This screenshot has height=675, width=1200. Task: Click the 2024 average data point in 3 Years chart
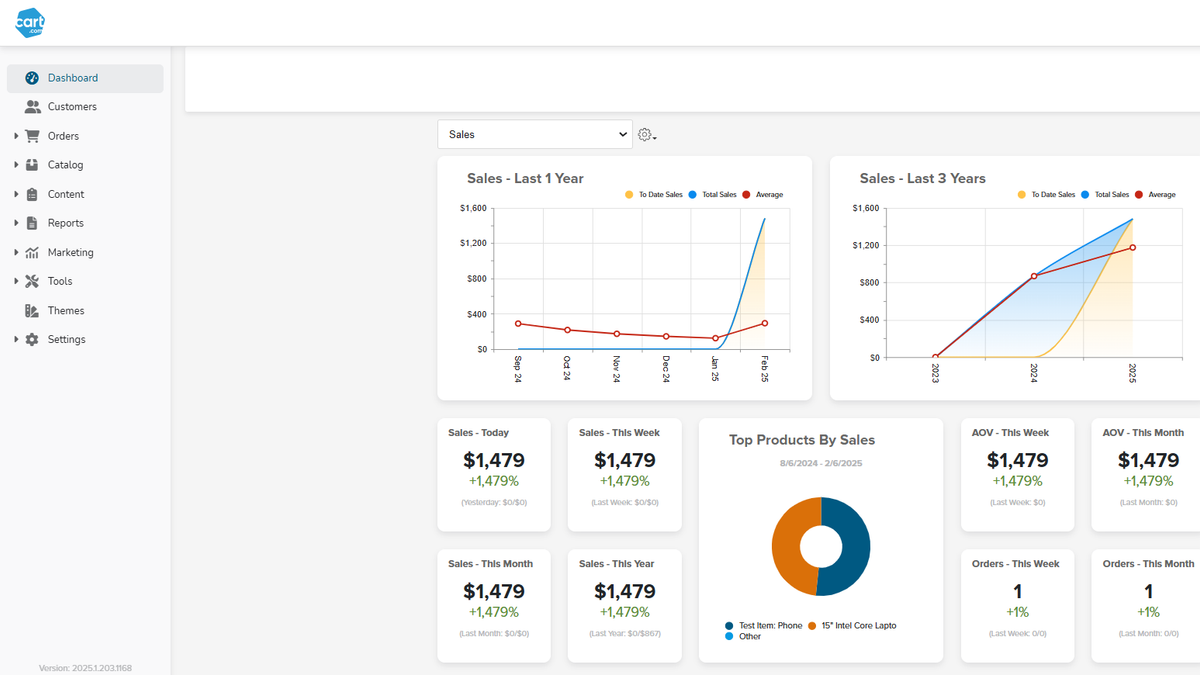[1034, 276]
